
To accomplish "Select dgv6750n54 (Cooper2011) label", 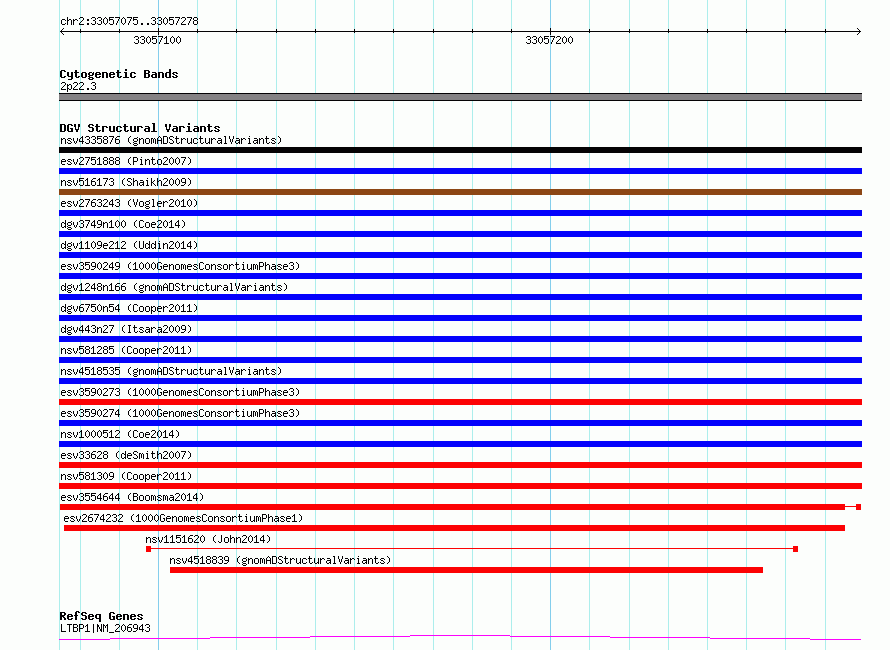I will point(129,308).
